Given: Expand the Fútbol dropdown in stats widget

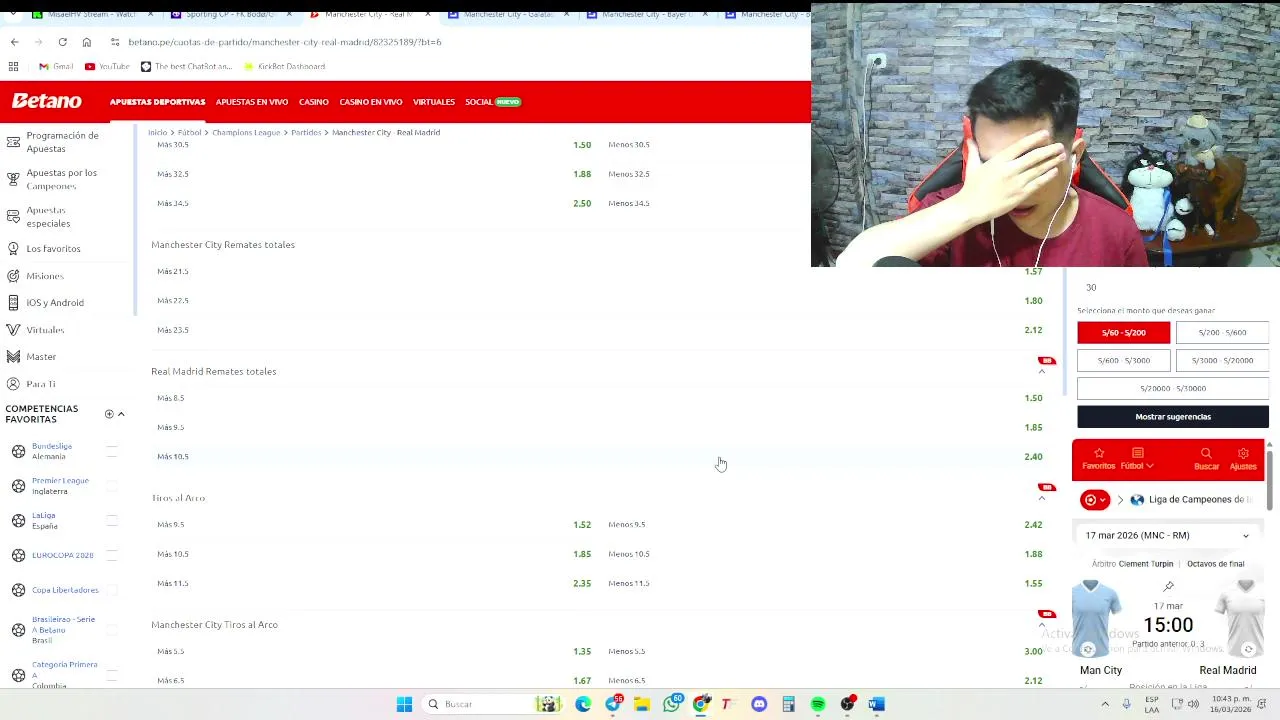Looking at the screenshot, I should pos(1137,459).
